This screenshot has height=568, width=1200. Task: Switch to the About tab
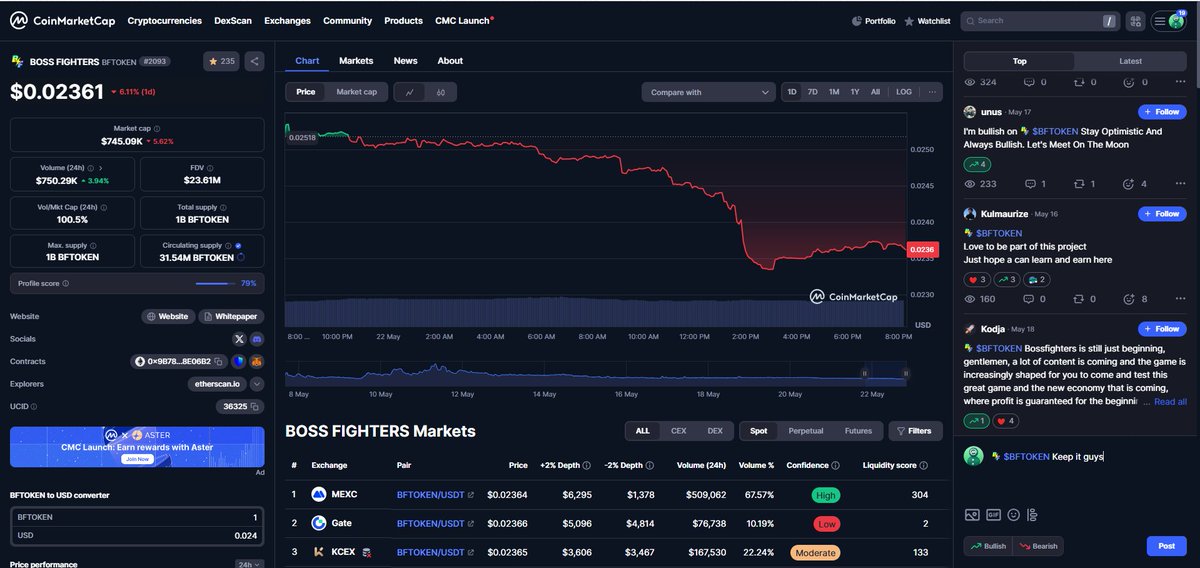coord(450,61)
